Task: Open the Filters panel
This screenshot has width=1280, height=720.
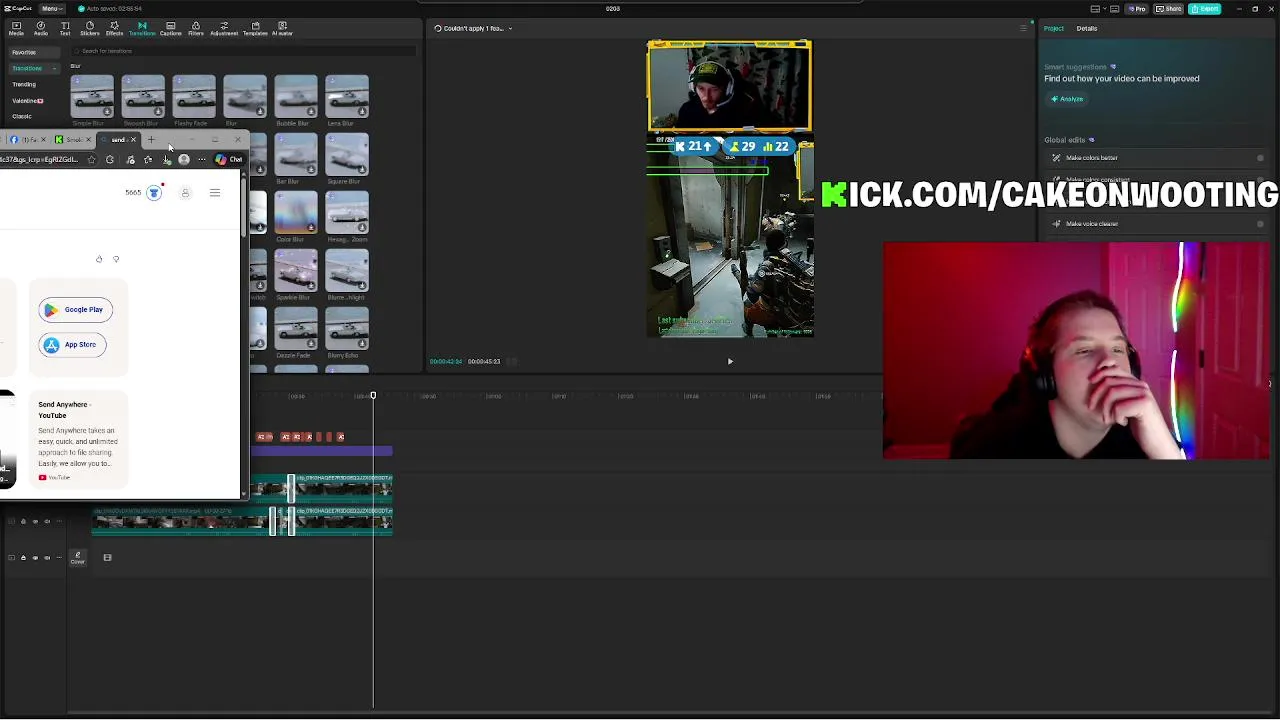Action: click(x=196, y=28)
